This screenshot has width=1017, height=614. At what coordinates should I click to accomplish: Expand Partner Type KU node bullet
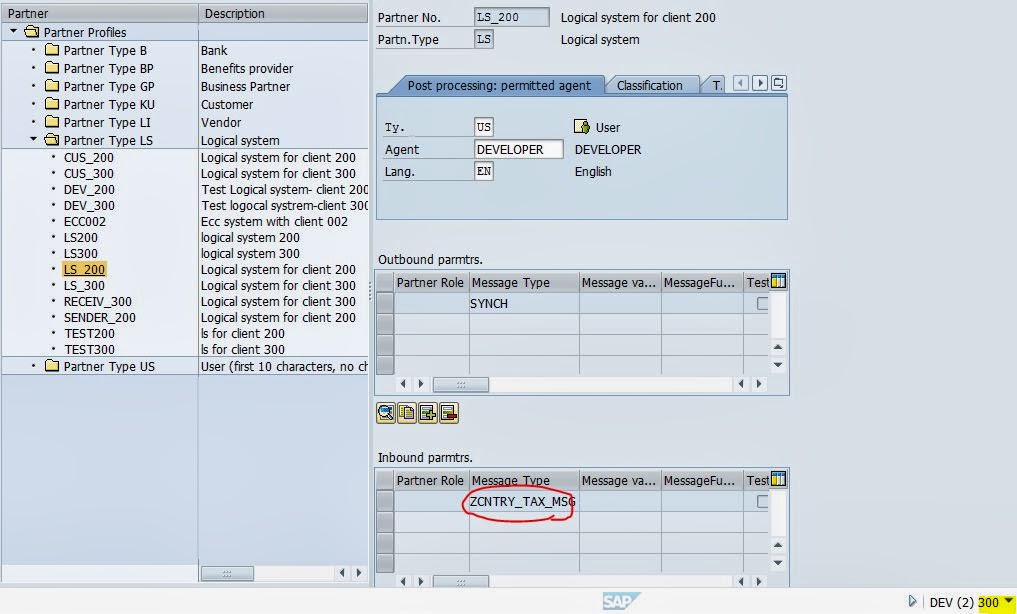click(x=34, y=104)
